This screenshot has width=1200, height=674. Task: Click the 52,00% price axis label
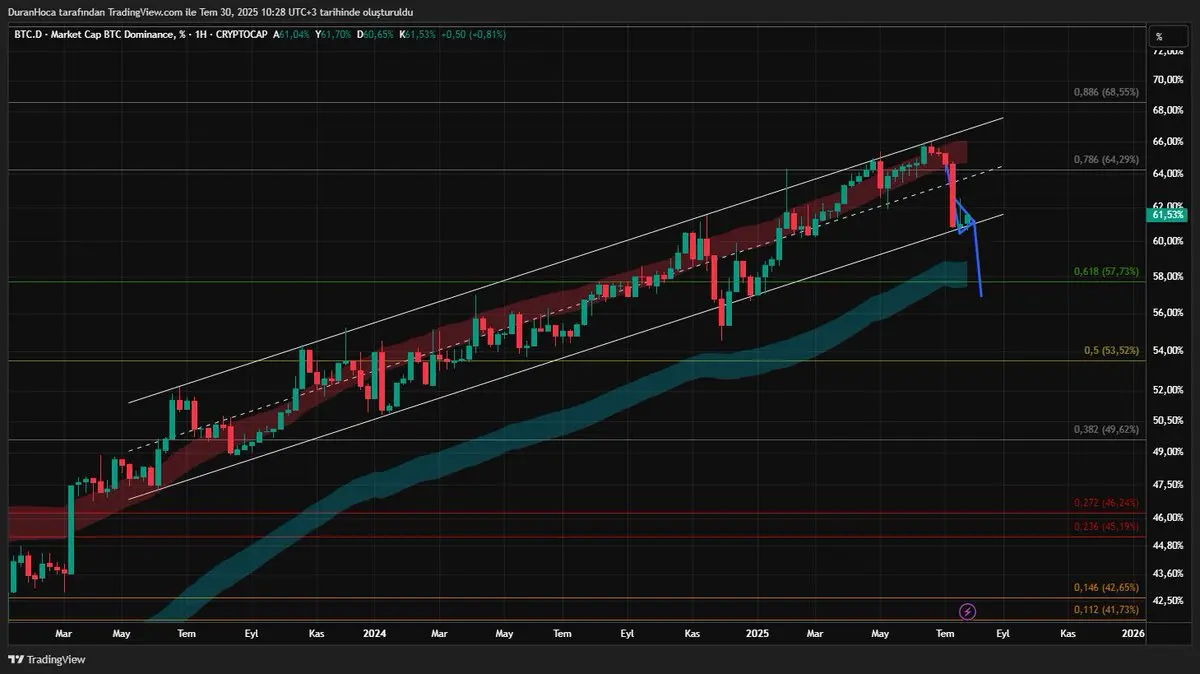pos(1167,390)
